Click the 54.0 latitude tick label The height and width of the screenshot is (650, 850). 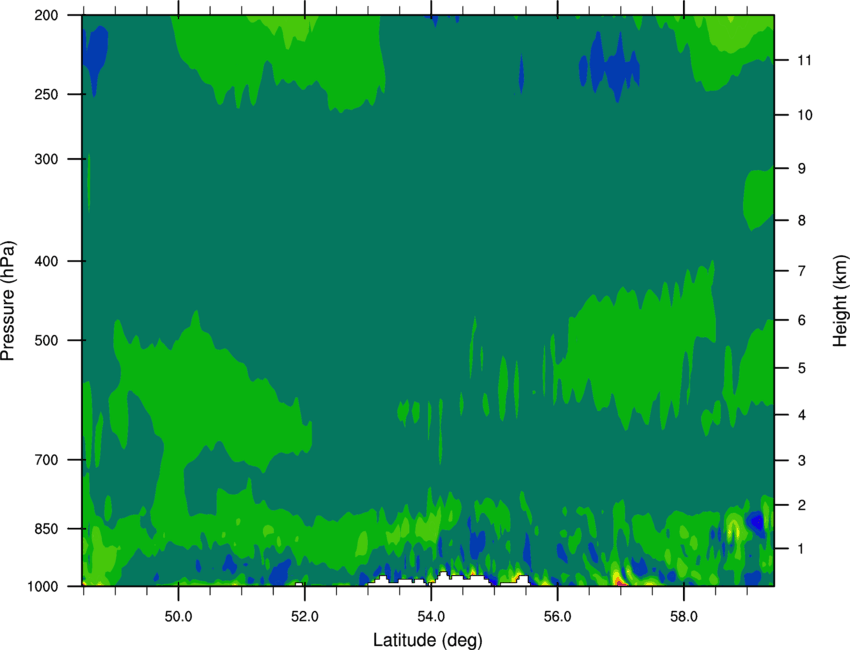(432, 616)
